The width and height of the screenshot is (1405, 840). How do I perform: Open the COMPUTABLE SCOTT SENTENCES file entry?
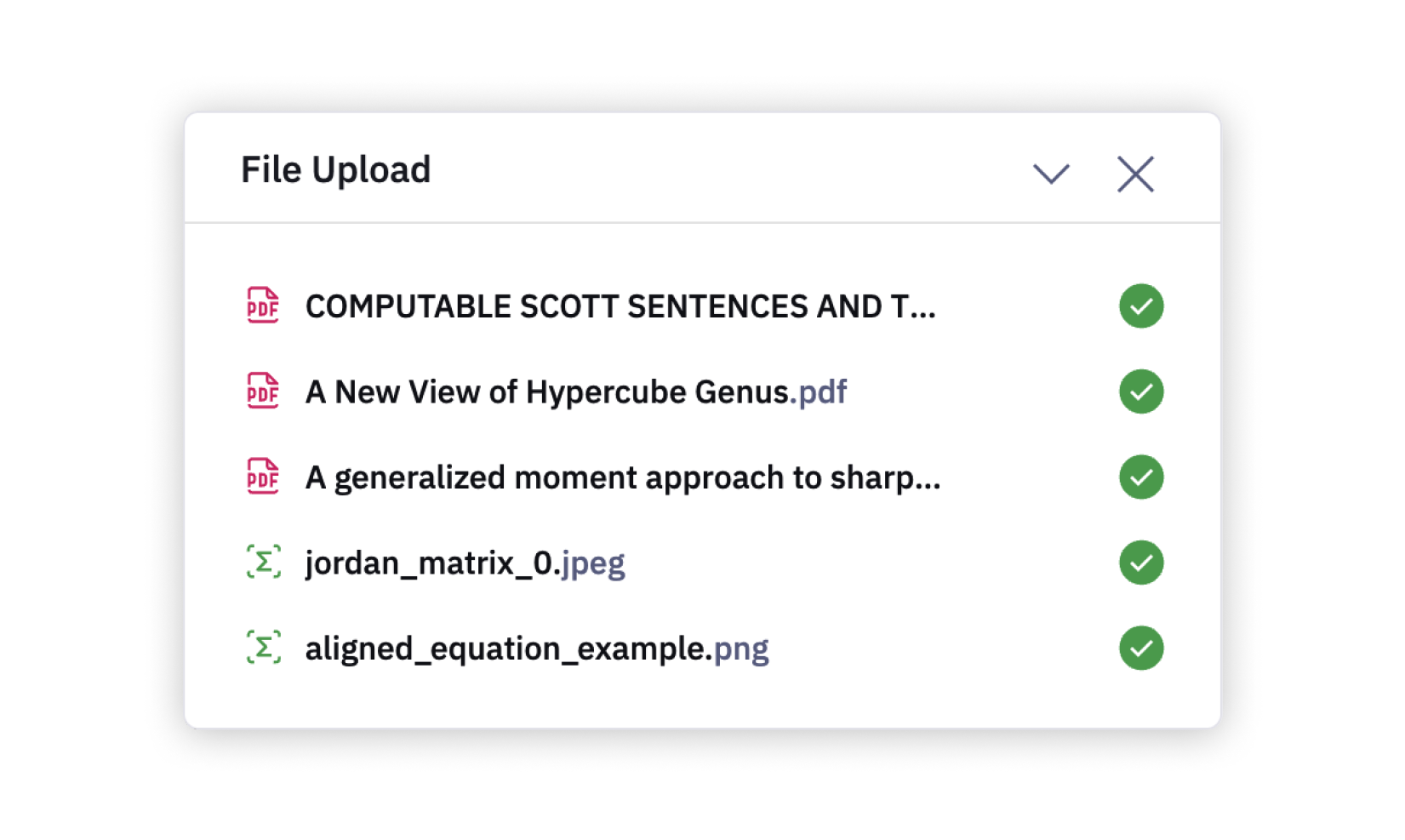coord(620,306)
